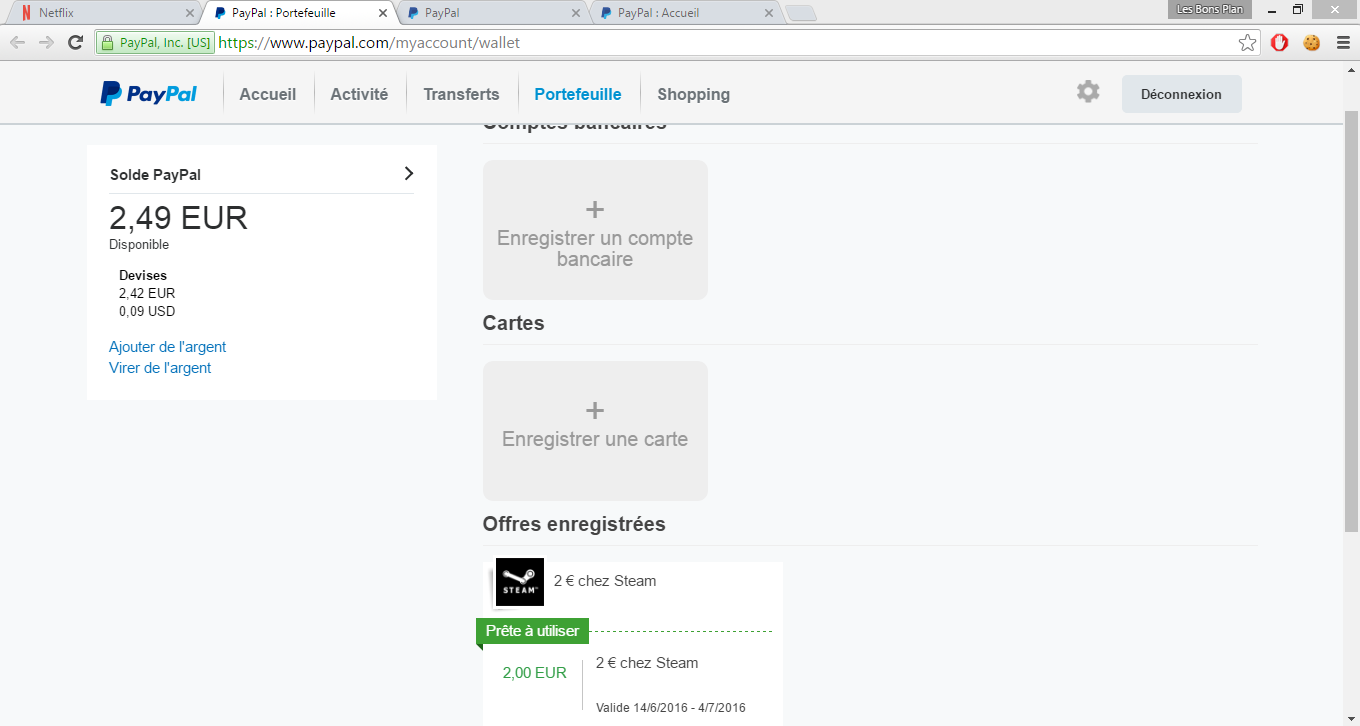The width and height of the screenshot is (1360, 726).
Task: Open a new browser tab
Action: click(x=801, y=13)
